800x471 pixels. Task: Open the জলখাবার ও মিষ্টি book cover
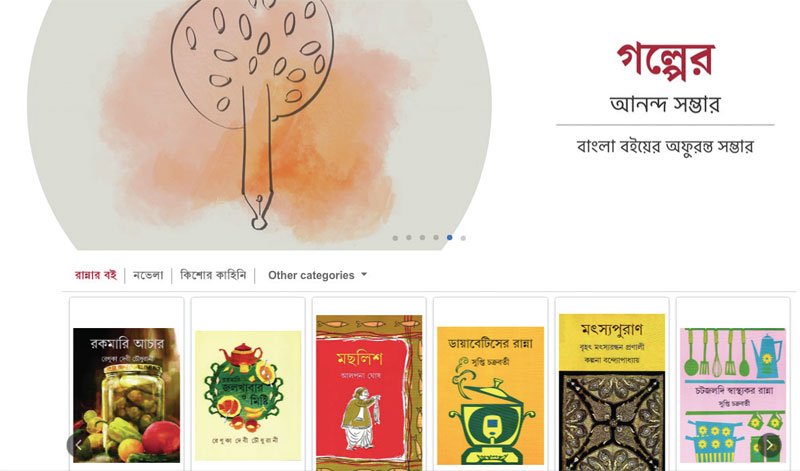click(248, 395)
